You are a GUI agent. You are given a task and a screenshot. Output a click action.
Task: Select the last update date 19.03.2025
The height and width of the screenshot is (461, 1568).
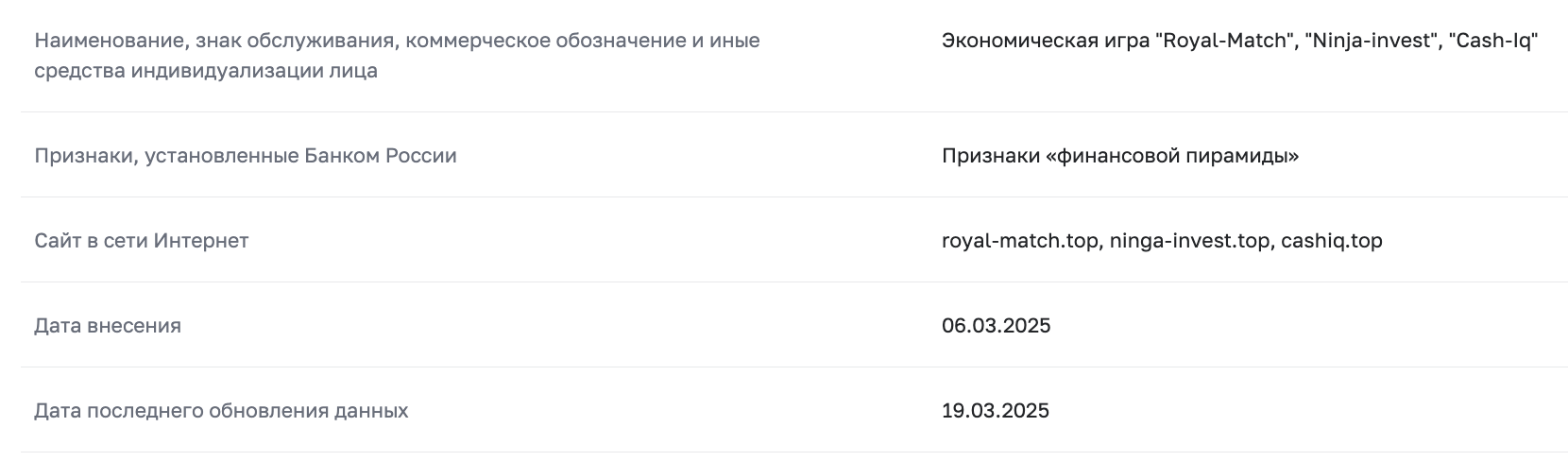click(996, 410)
